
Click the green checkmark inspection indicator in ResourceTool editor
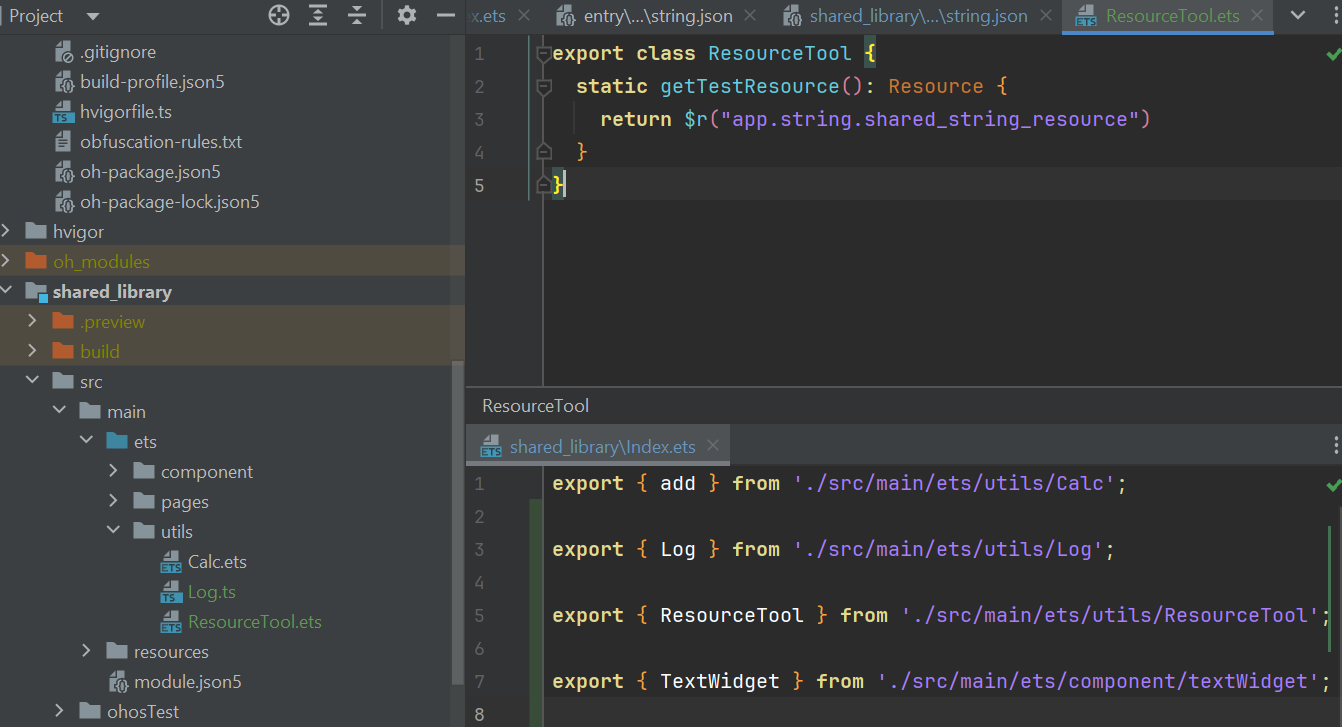pos(1332,55)
